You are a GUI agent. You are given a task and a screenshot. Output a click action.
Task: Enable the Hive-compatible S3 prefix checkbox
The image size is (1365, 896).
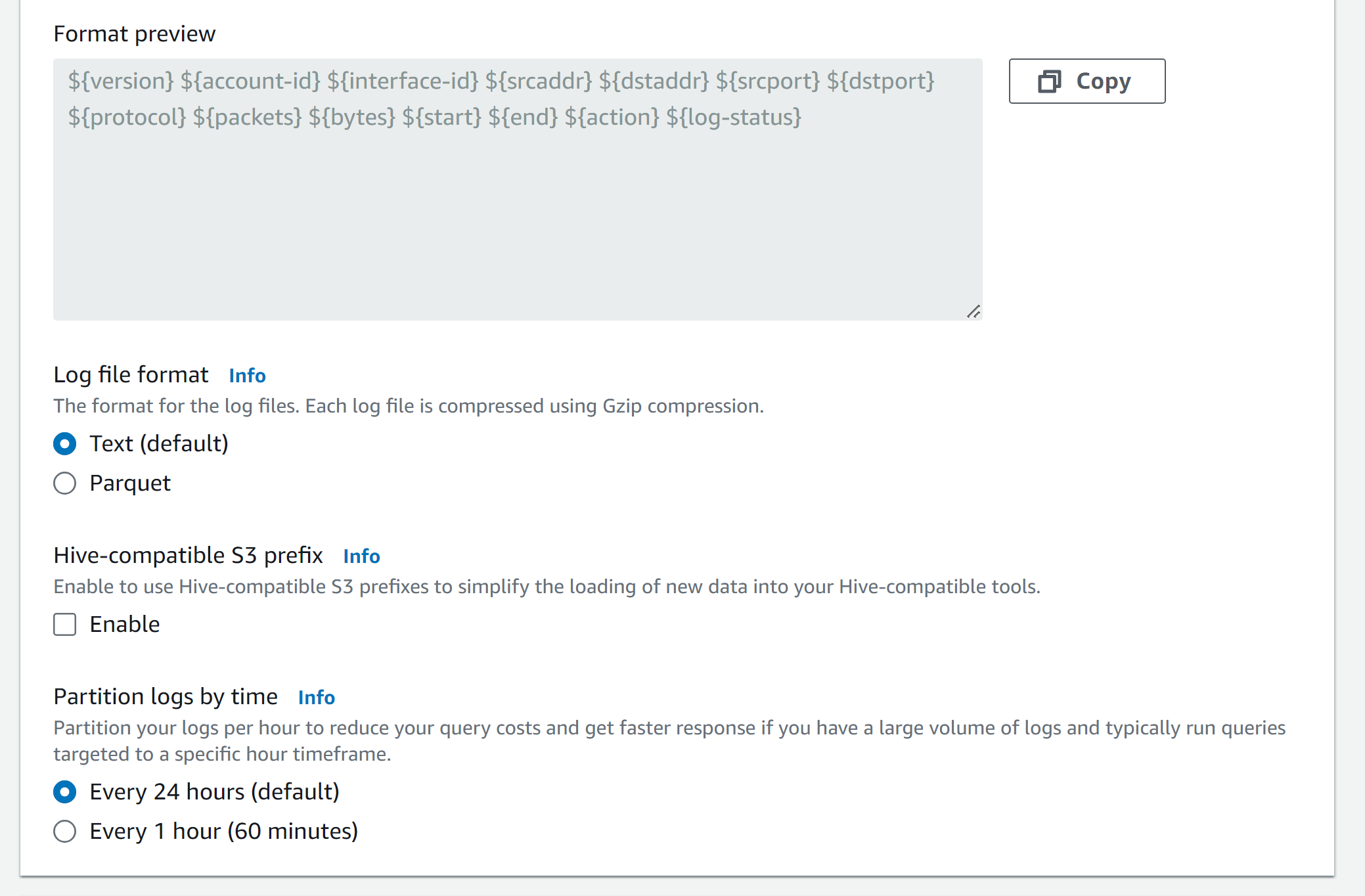tap(65, 625)
